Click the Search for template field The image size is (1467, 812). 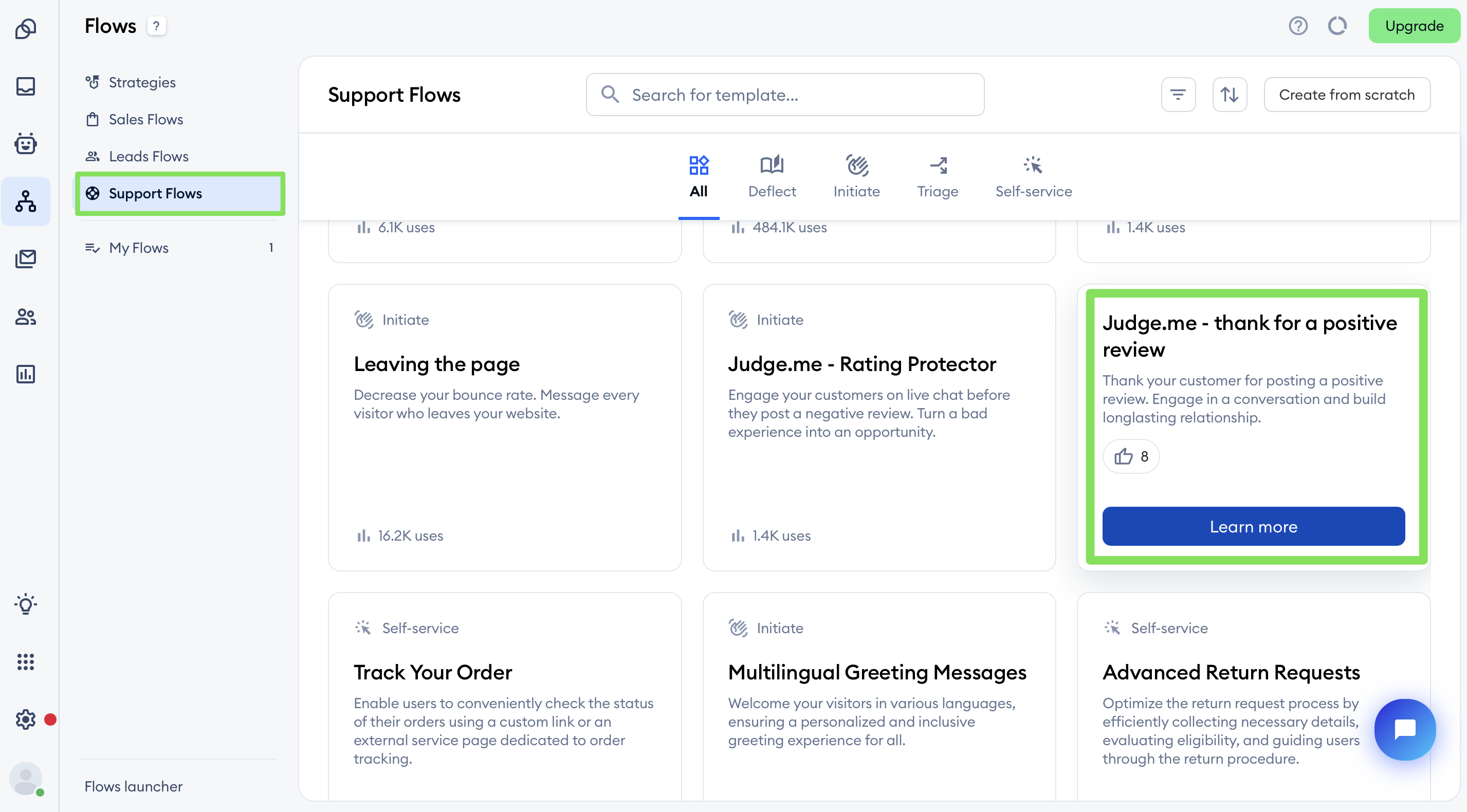pyautogui.click(x=785, y=95)
